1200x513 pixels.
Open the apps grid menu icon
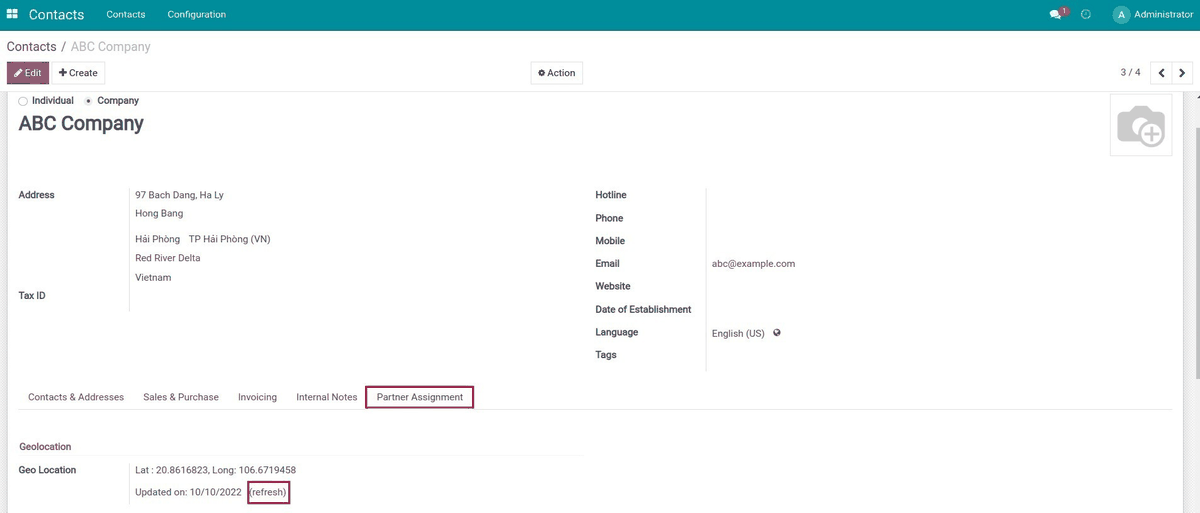click(12, 14)
